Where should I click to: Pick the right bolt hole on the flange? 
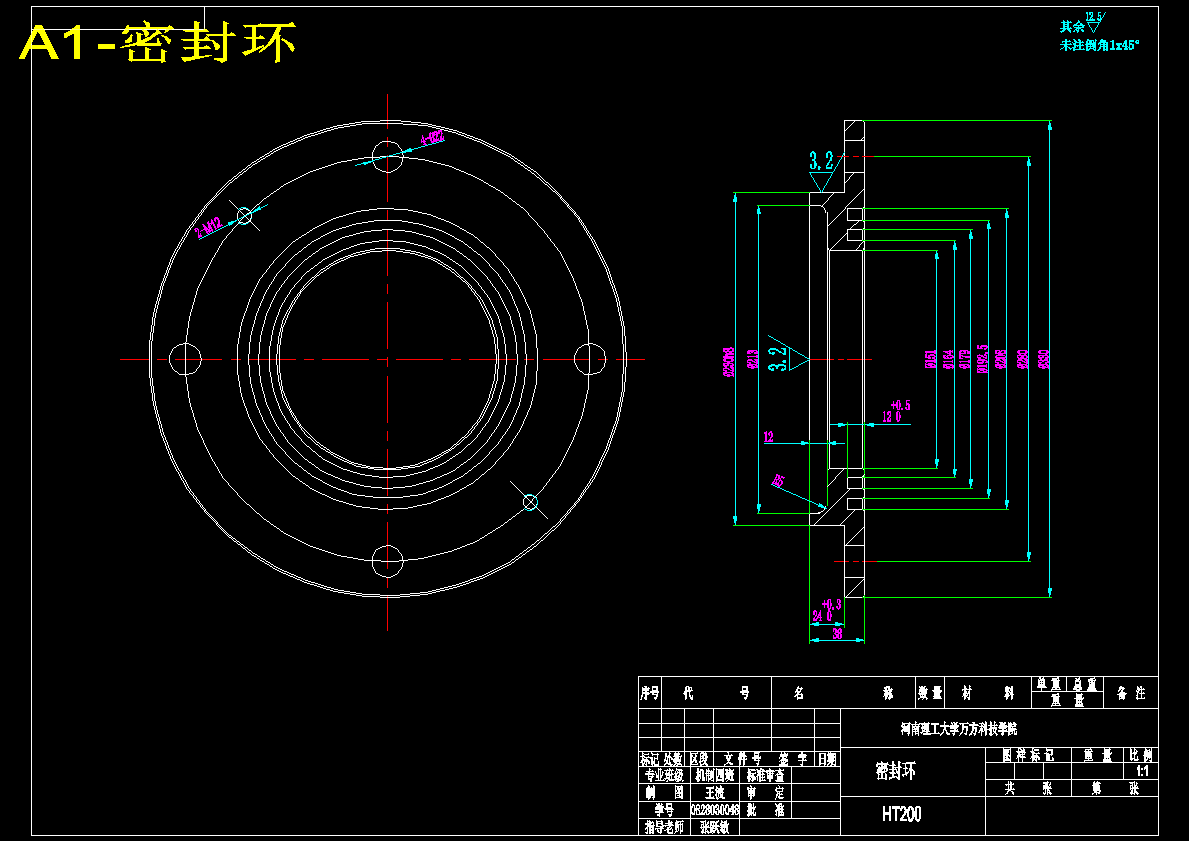point(589,359)
